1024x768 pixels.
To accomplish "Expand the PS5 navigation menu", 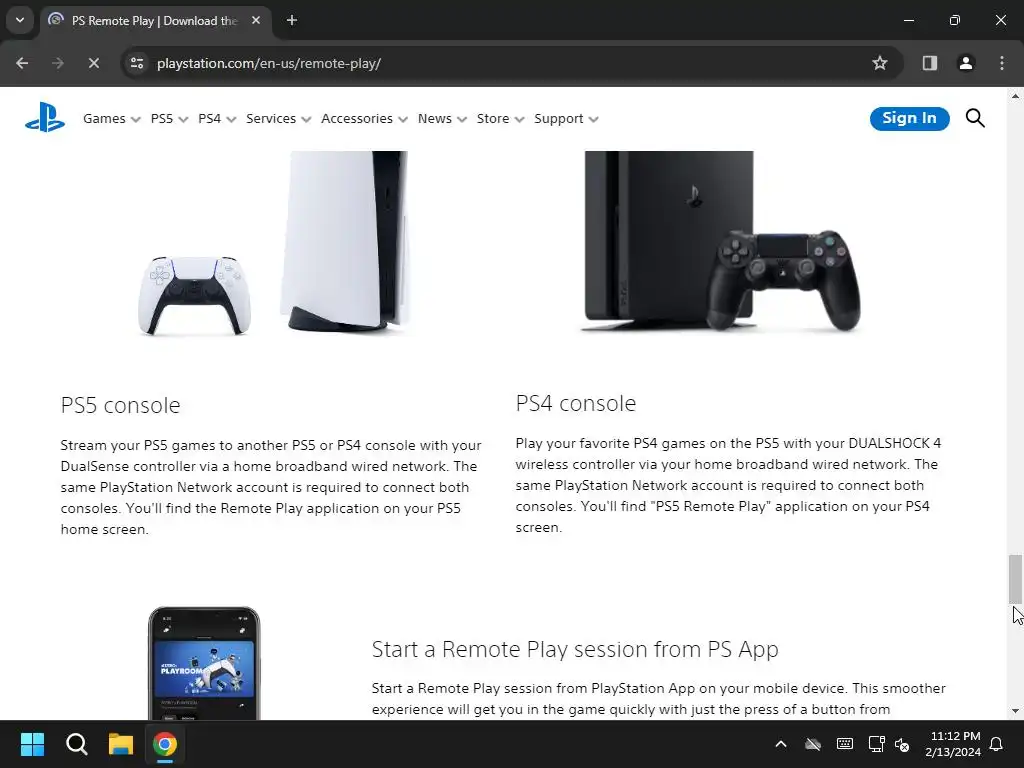I will click(x=169, y=119).
